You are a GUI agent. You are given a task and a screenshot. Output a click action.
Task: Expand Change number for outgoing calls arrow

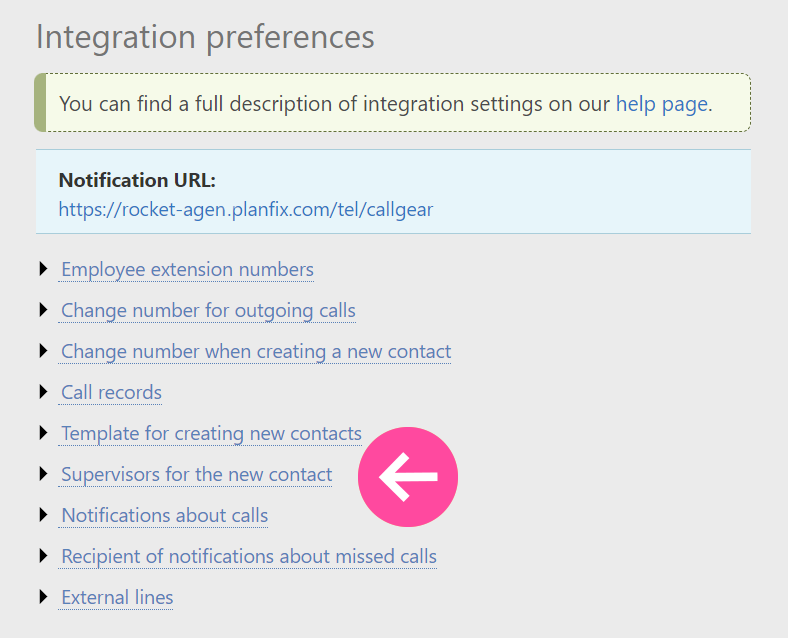[43, 310]
